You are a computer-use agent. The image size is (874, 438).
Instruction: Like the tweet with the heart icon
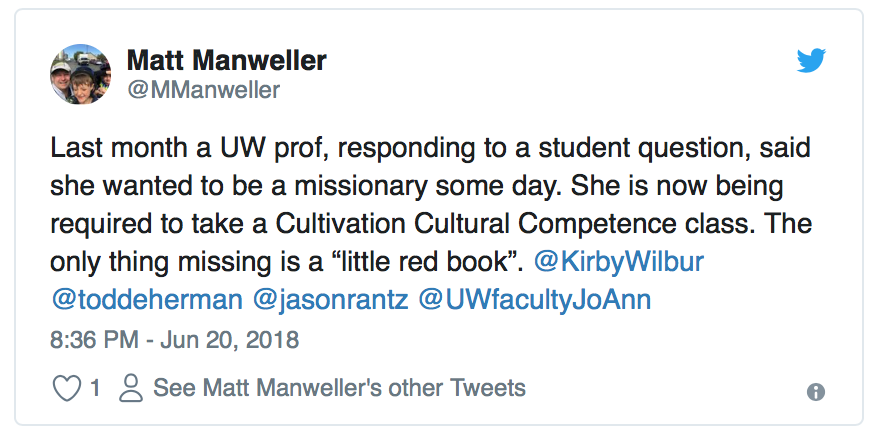coord(66,388)
